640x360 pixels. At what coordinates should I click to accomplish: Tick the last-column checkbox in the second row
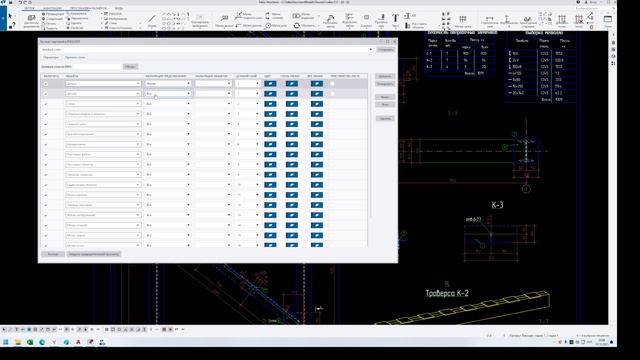[x=332, y=94]
